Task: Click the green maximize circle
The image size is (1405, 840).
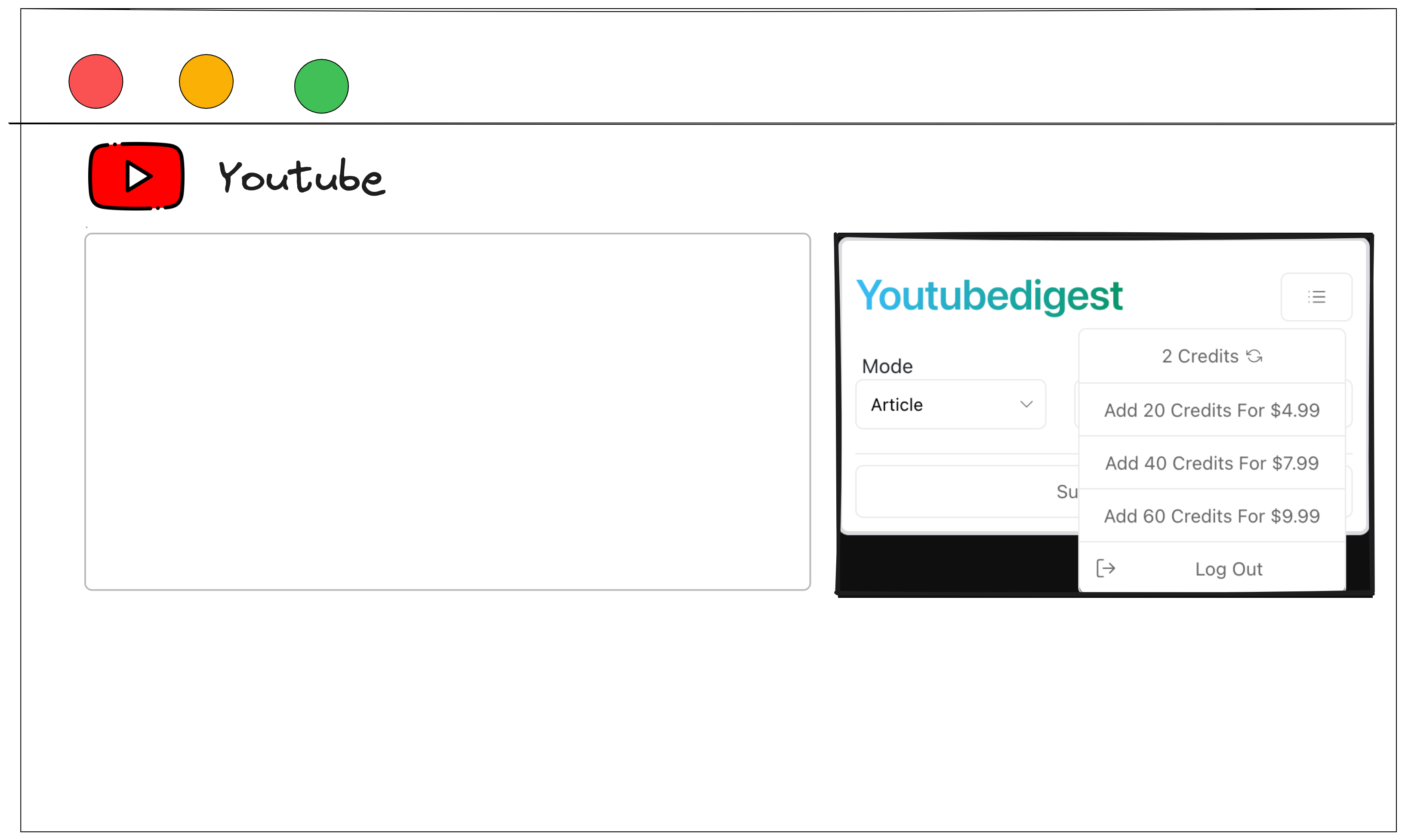Action: pyautogui.click(x=321, y=86)
